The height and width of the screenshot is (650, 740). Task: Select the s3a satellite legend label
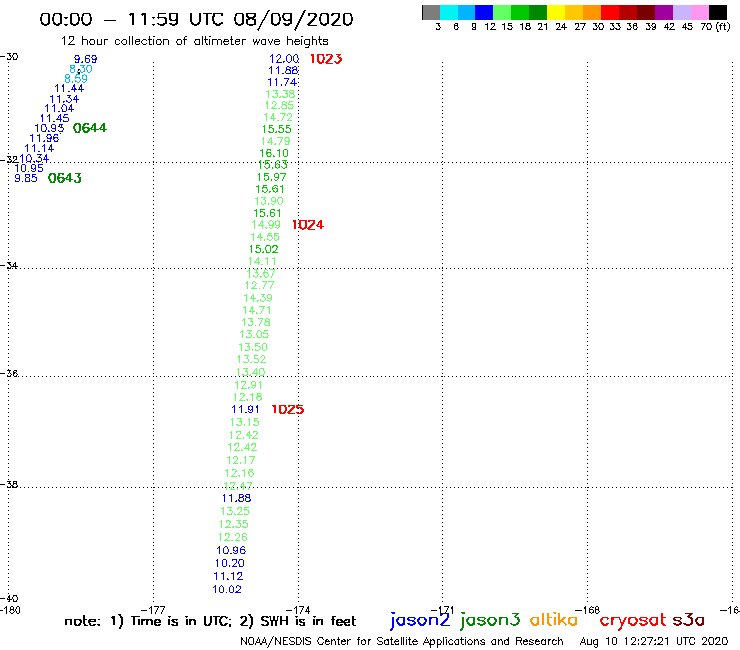coord(689,620)
